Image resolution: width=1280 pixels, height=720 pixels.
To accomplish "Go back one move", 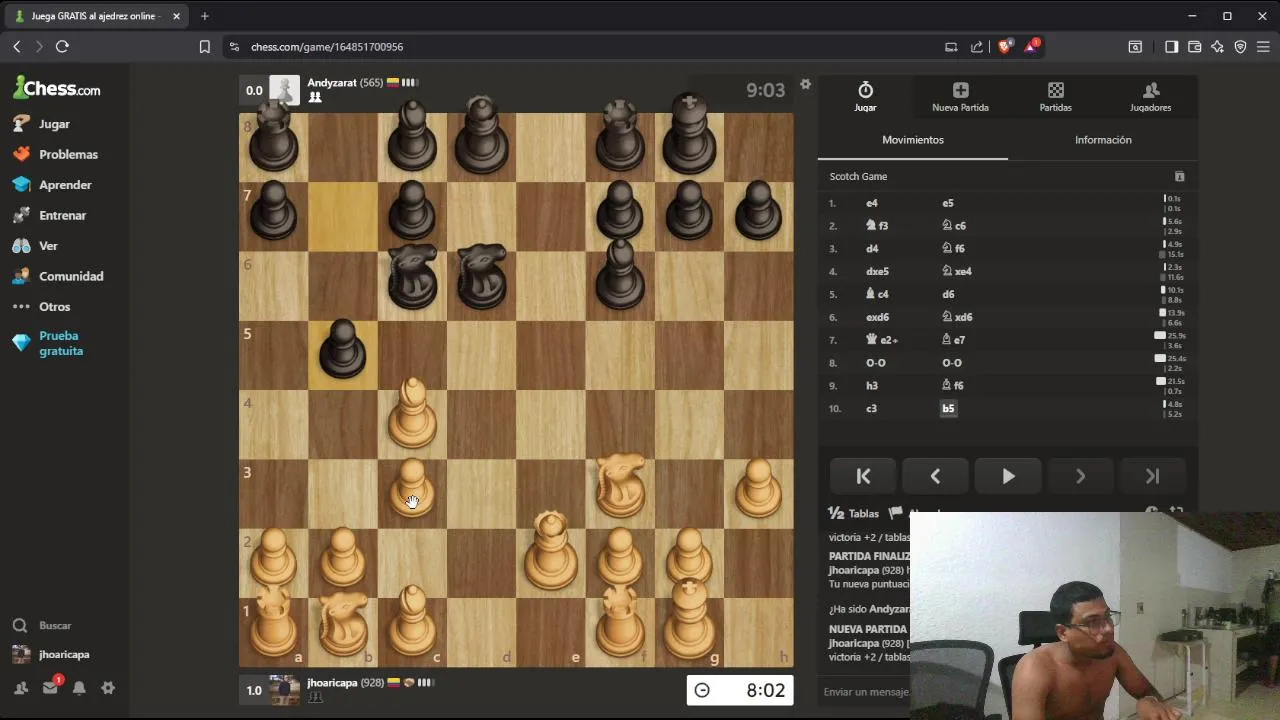I will pyautogui.click(x=935, y=477).
